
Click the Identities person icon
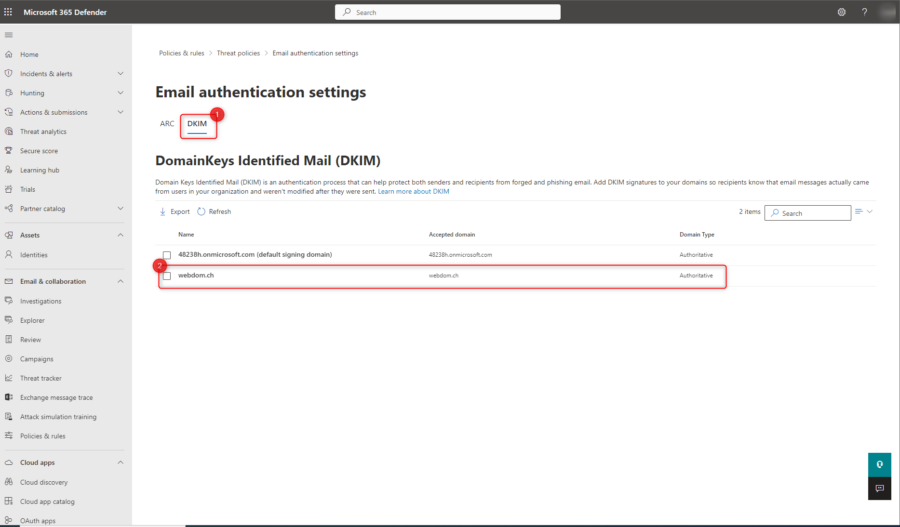(x=9, y=254)
